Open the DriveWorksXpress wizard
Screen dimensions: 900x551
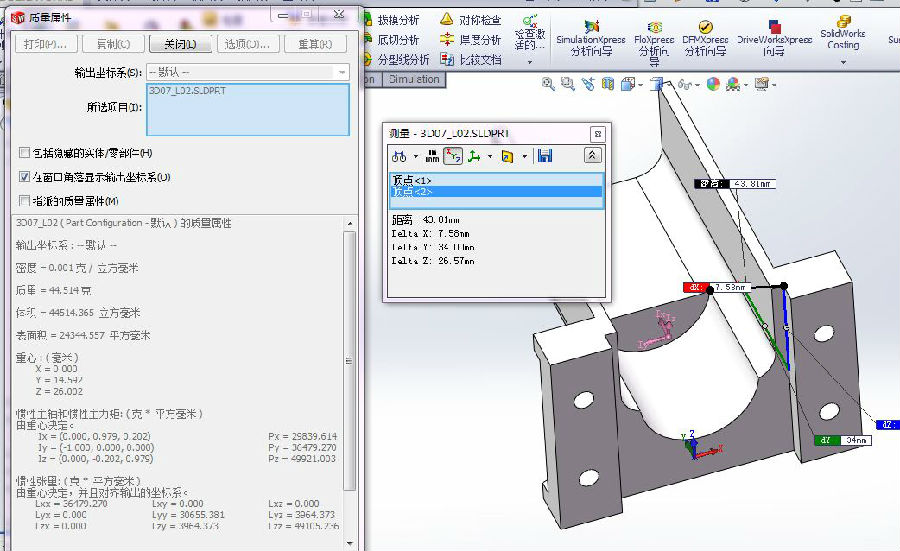(774, 38)
